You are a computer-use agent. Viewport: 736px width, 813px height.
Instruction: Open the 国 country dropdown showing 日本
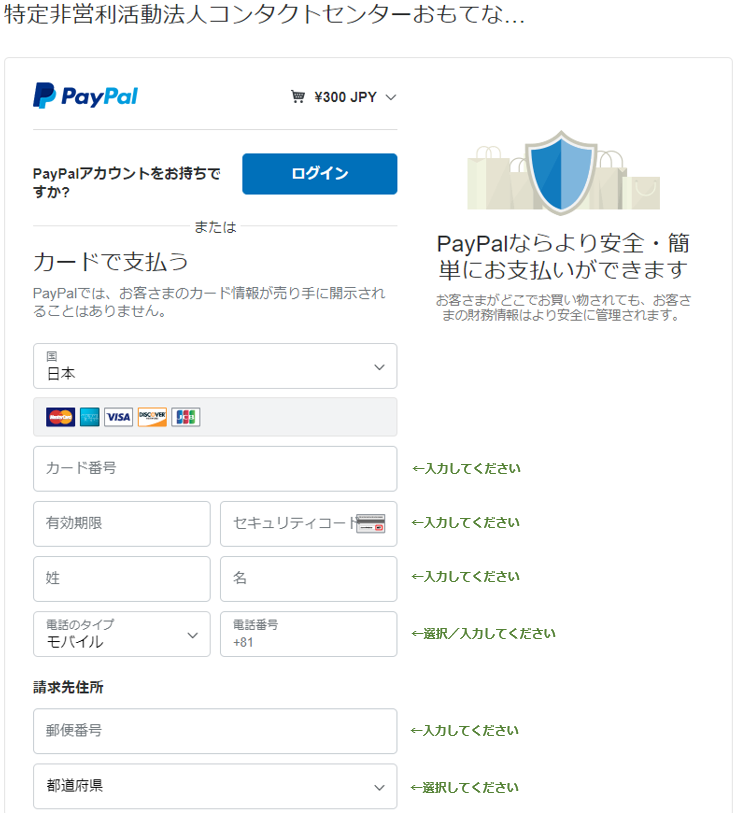point(215,366)
